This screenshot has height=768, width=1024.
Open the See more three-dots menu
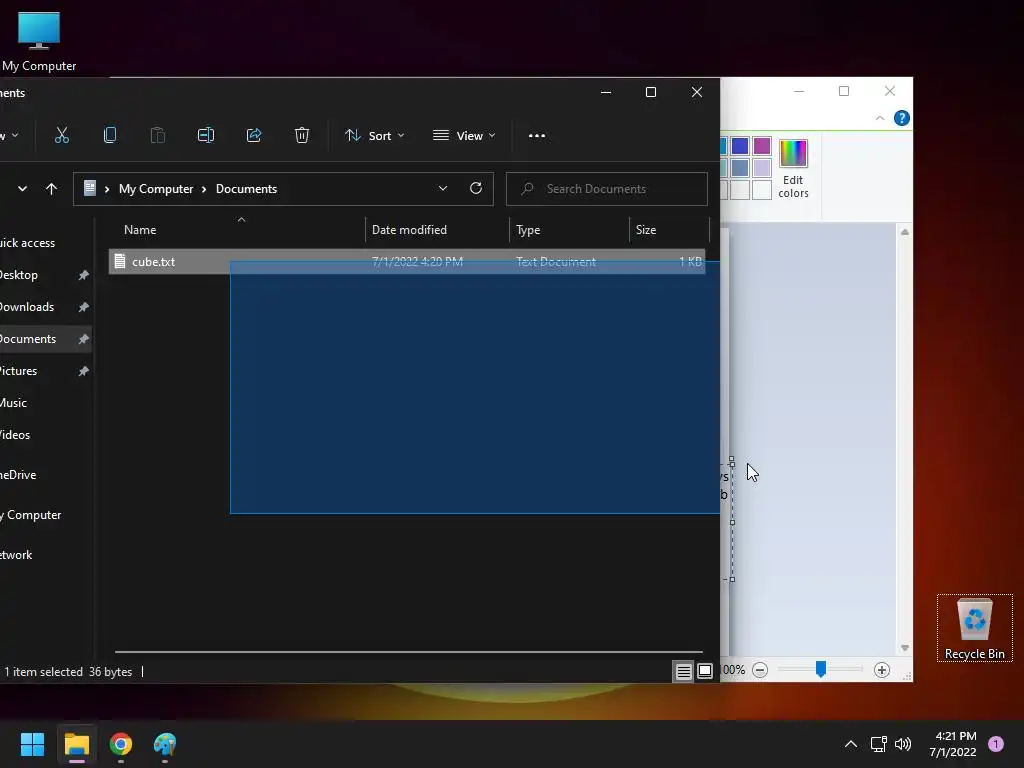click(537, 136)
